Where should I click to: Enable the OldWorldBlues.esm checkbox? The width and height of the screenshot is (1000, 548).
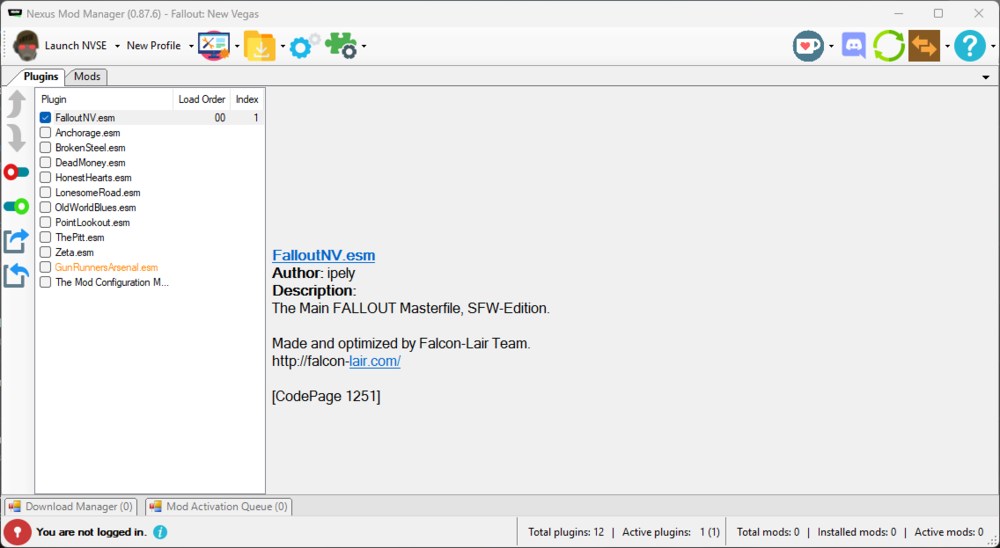45,207
